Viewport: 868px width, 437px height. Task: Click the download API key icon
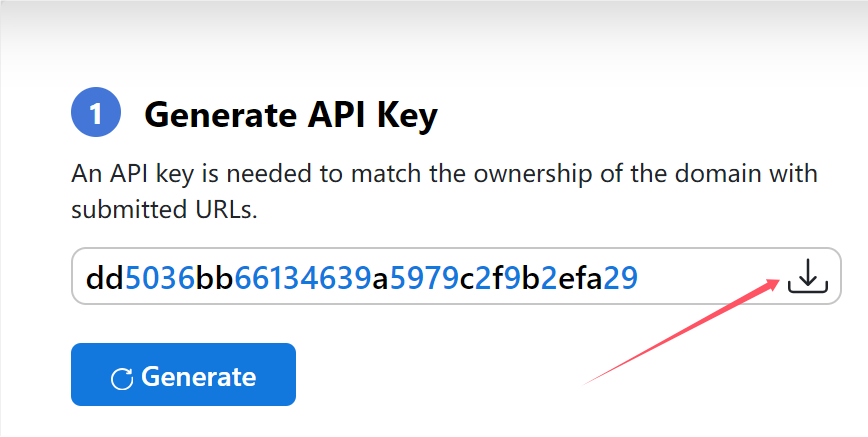(807, 276)
